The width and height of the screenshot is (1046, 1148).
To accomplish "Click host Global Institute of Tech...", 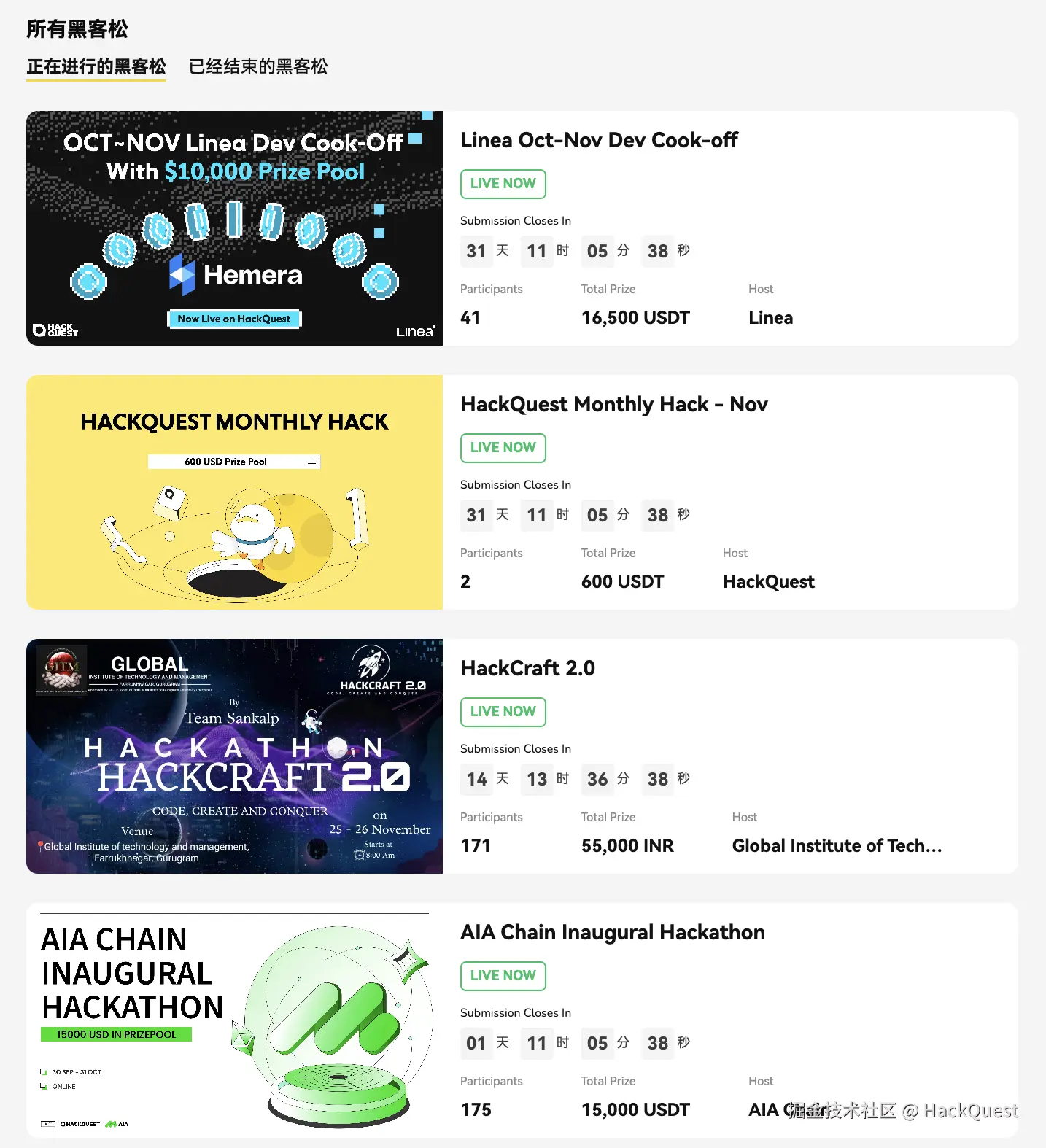I will [837, 846].
